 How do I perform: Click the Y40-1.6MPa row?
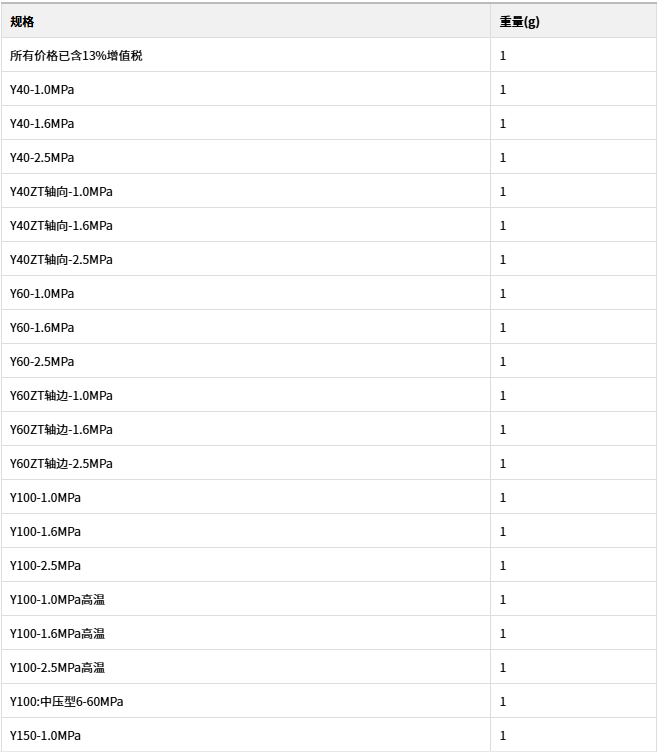coord(328,124)
